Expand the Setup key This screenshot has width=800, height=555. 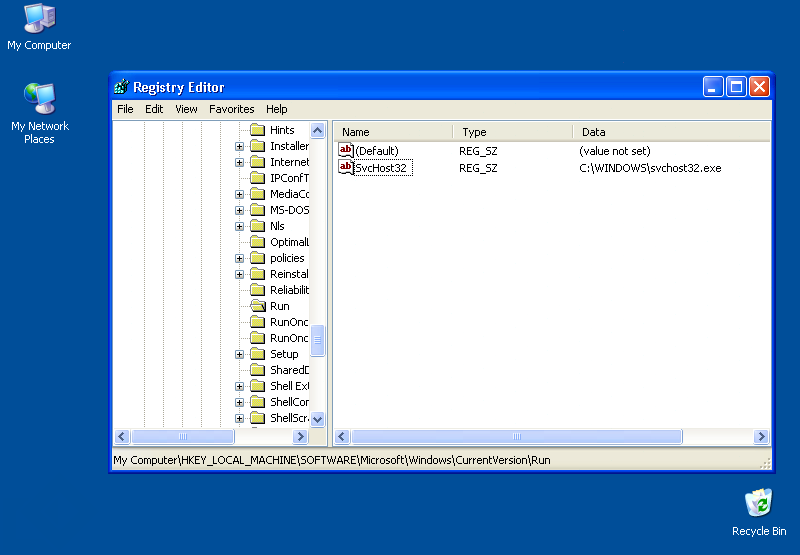239,354
